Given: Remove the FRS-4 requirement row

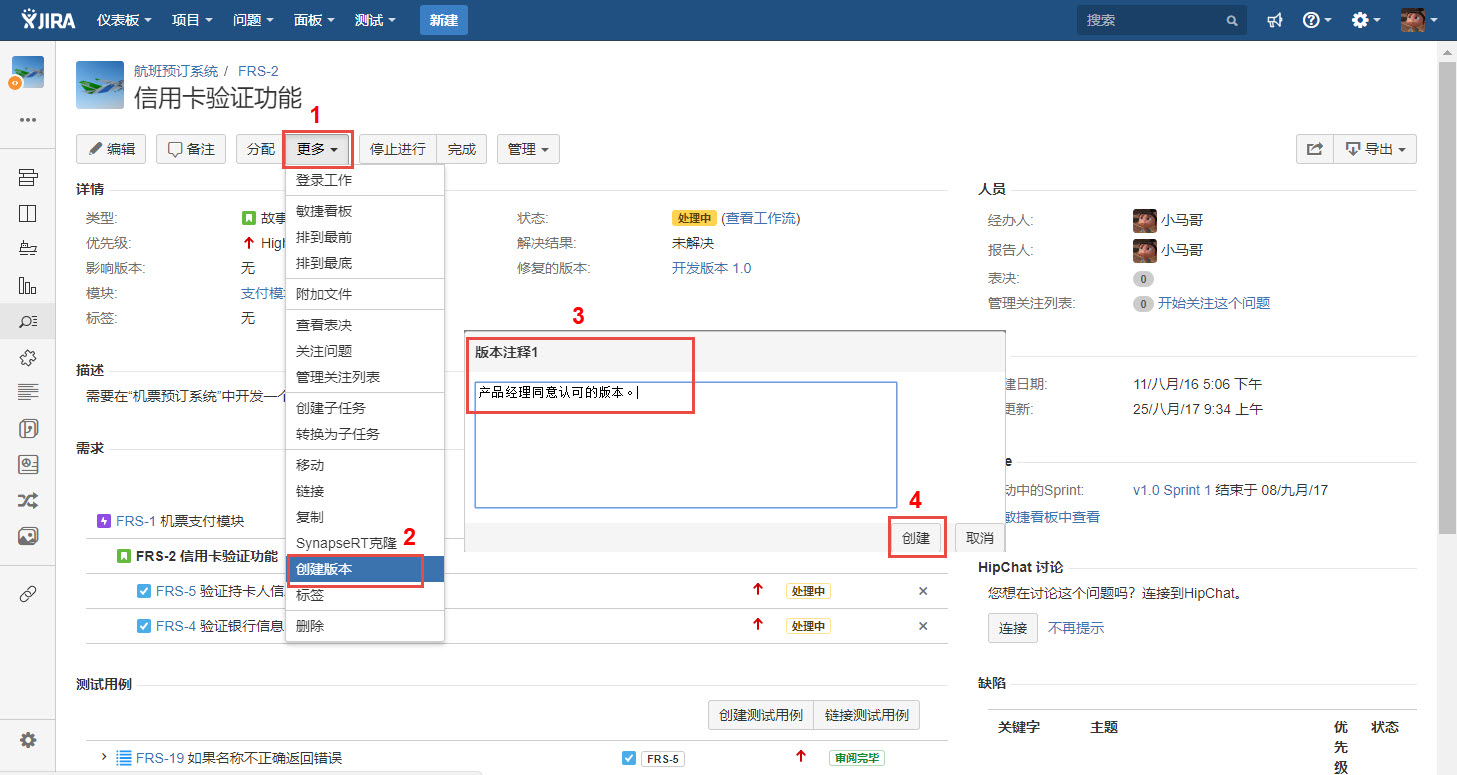Looking at the screenshot, I should (923, 626).
